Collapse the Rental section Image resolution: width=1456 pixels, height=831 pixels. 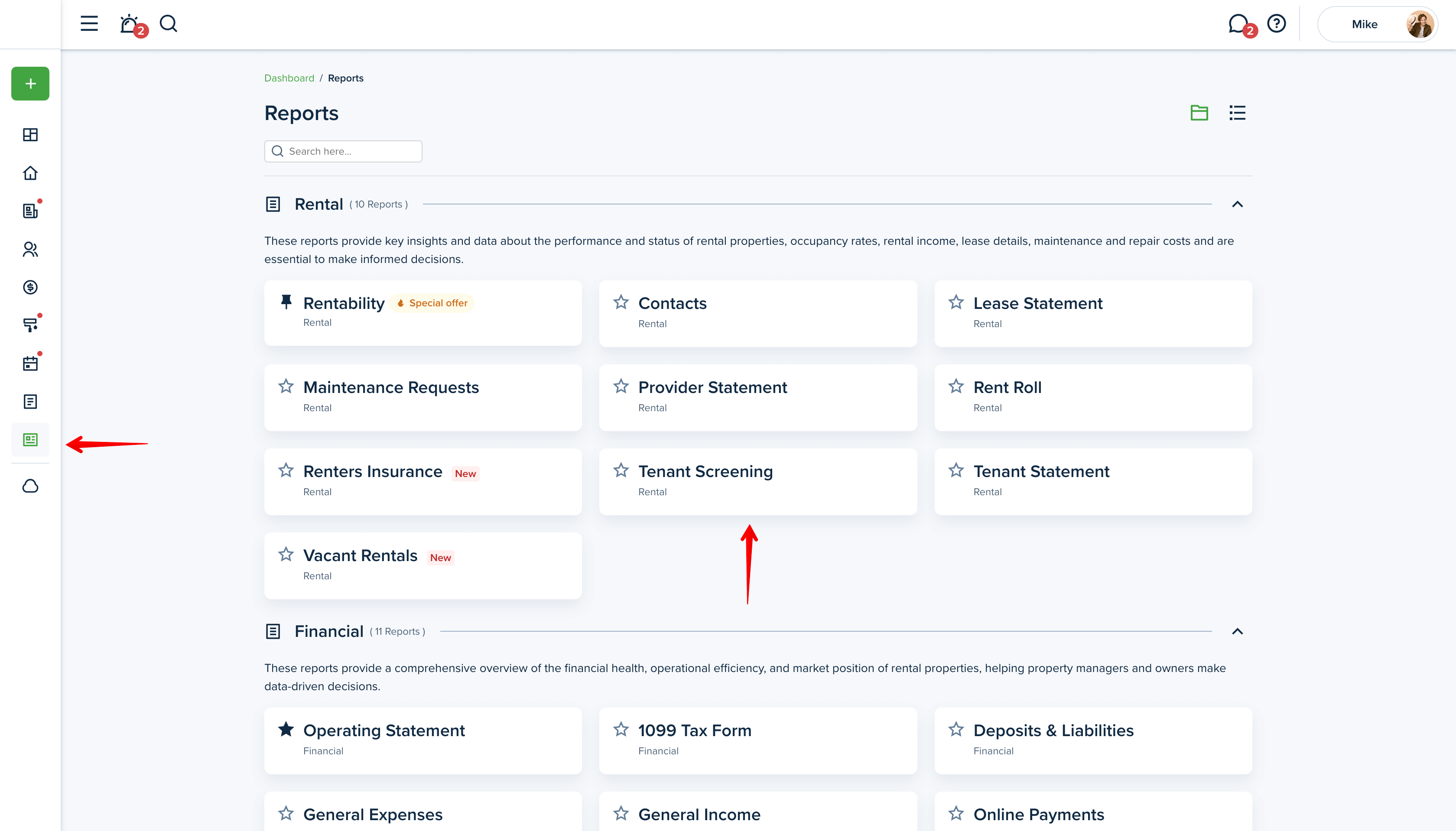1237,204
